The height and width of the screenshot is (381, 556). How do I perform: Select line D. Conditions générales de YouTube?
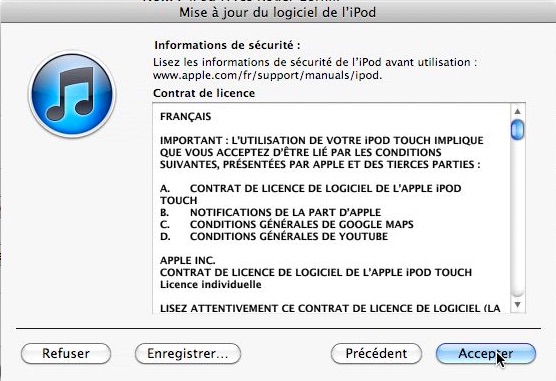point(274,237)
